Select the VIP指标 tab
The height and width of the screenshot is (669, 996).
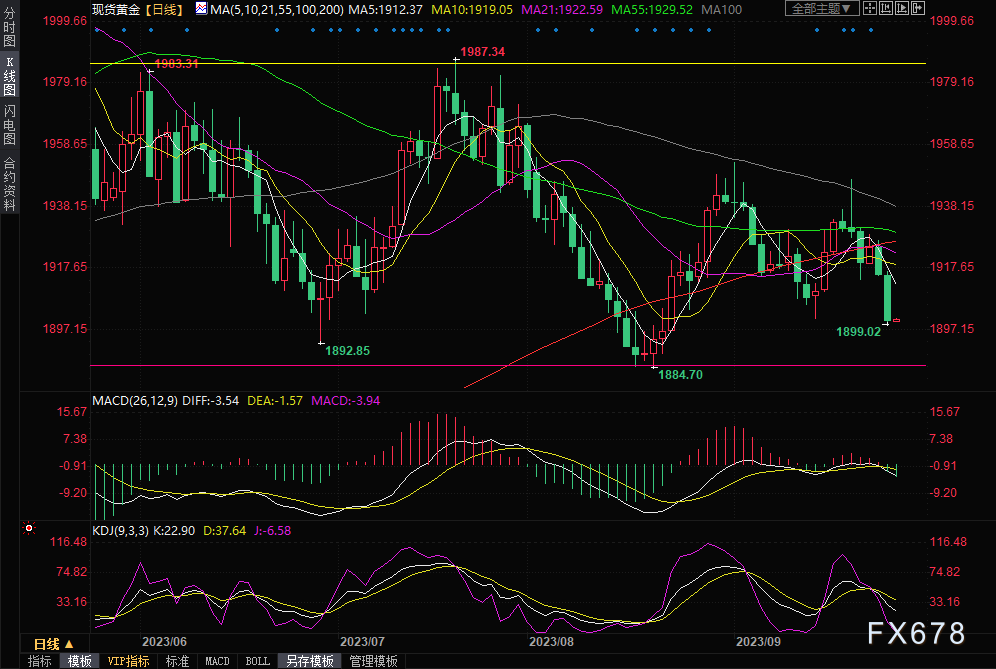tap(128, 661)
